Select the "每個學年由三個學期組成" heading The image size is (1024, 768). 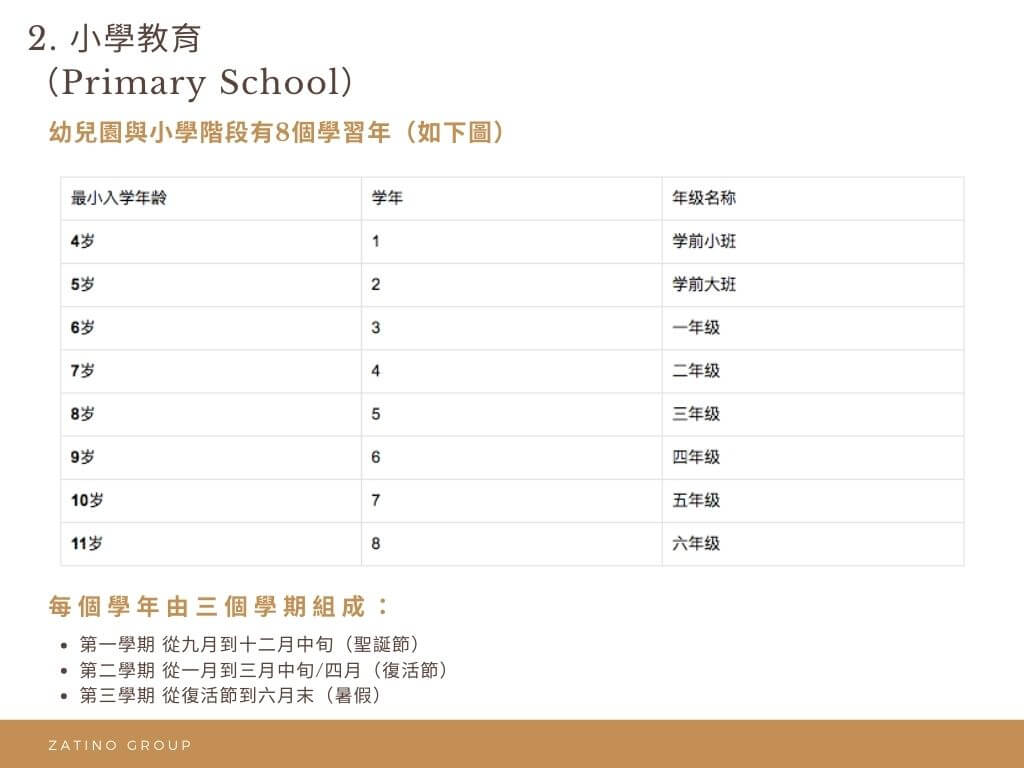219,606
